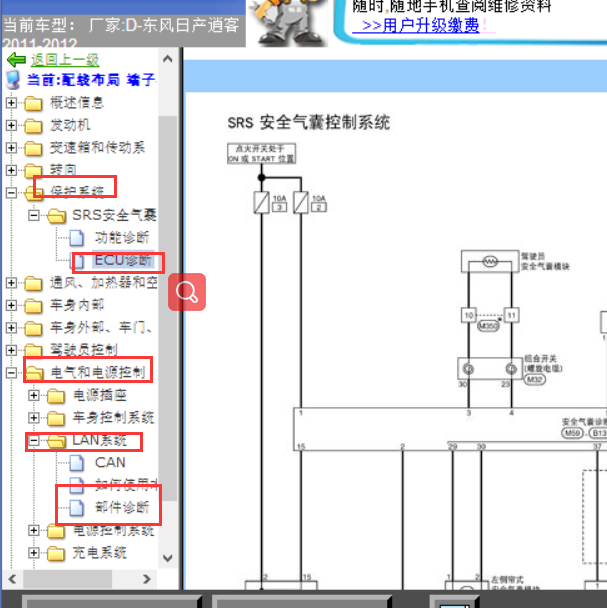
Task: Expand the 车身外部、车门 node
Action: 11,328
